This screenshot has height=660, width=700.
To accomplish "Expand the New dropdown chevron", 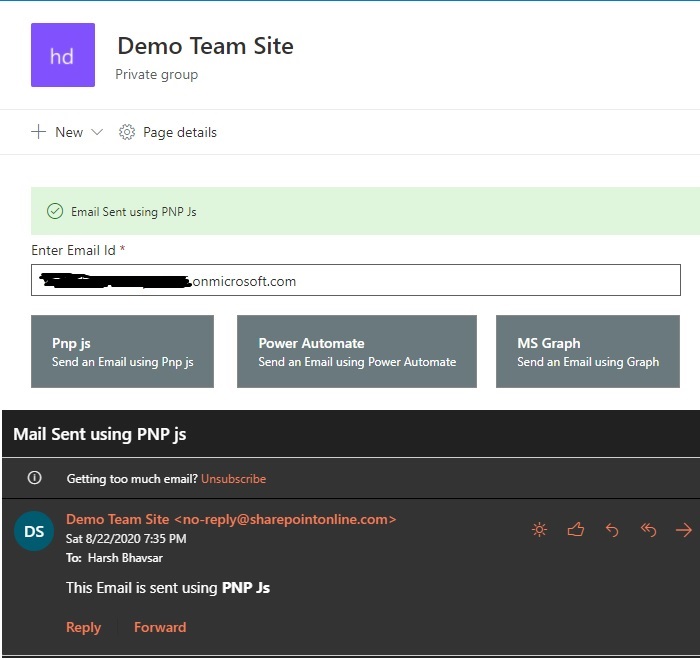I will click(97, 132).
